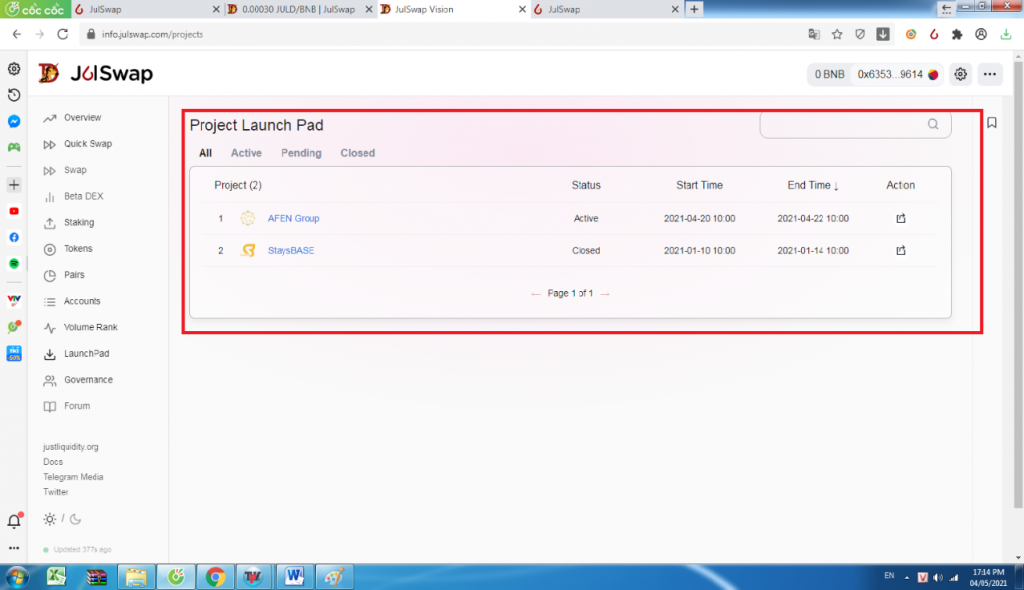Switch to dark theme with moon icon
Viewport: 1024px width, 590px height.
coord(75,519)
